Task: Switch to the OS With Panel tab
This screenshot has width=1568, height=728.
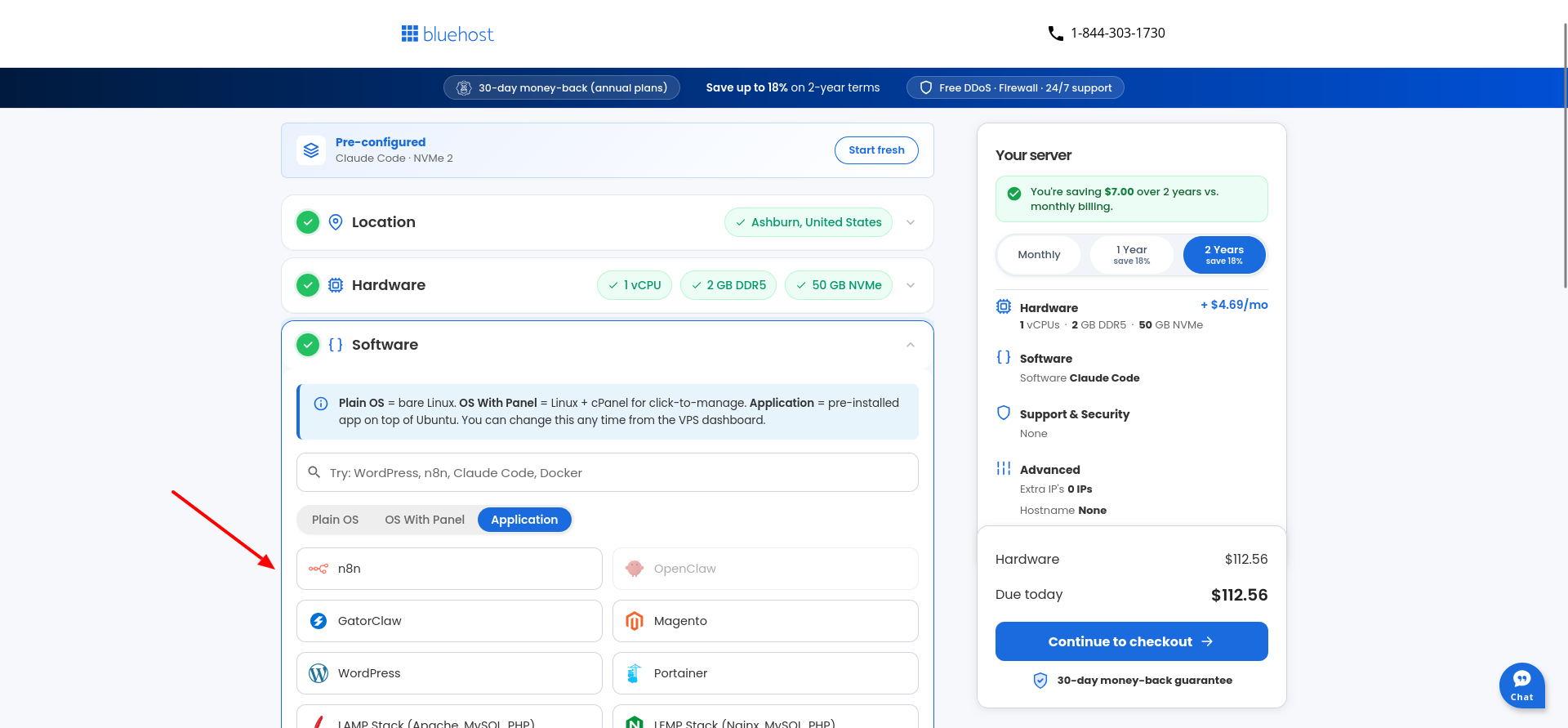Action: point(425,520)
